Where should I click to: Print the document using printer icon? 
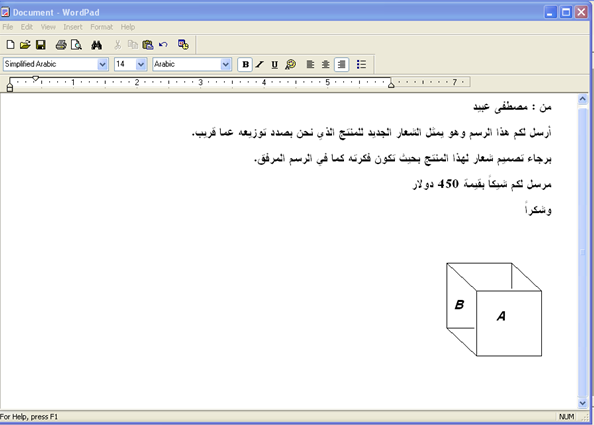(61, 45)
